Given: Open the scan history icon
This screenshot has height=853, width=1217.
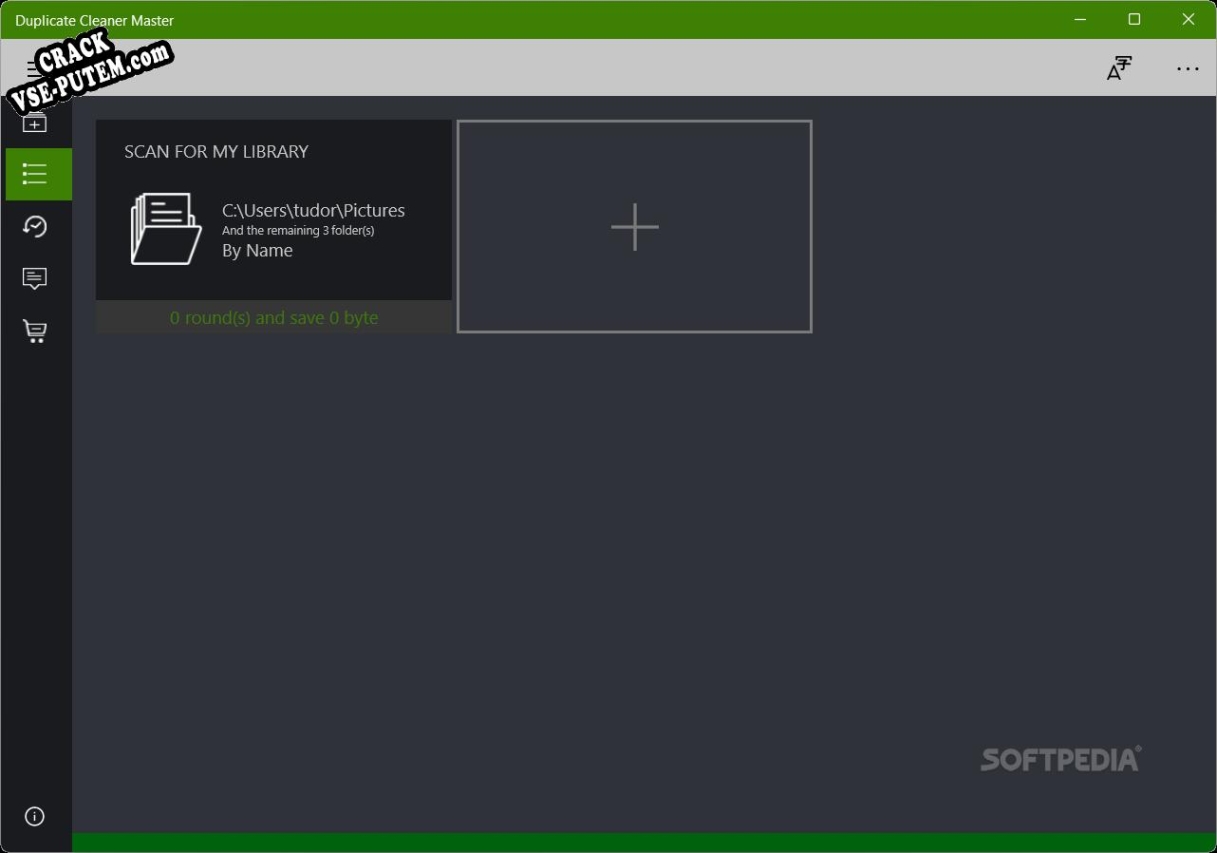Looking at the screenshot, I should pos(35,227).
